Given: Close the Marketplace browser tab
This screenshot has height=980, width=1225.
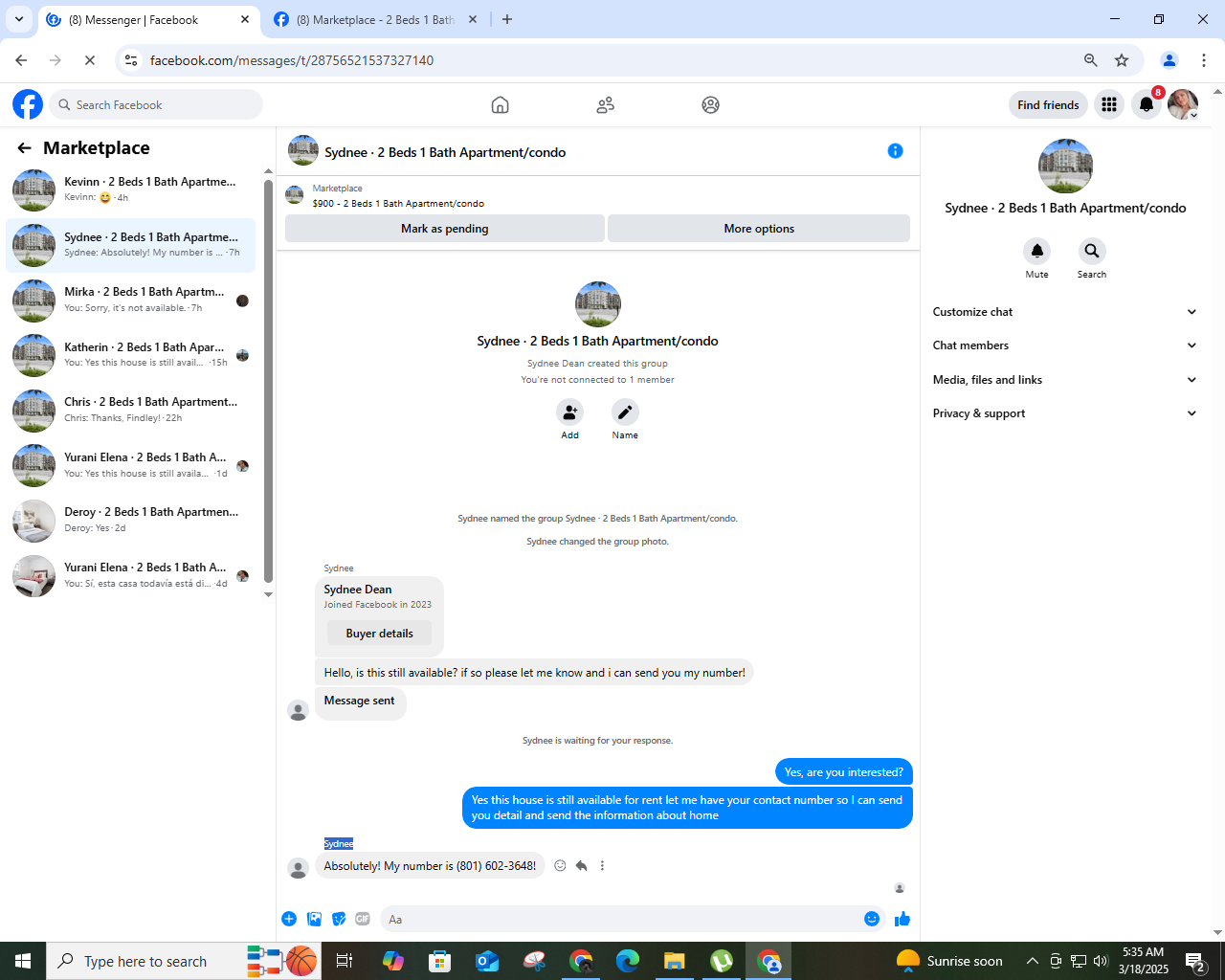Looking at the screenshot, I should [x=473, y=19].
